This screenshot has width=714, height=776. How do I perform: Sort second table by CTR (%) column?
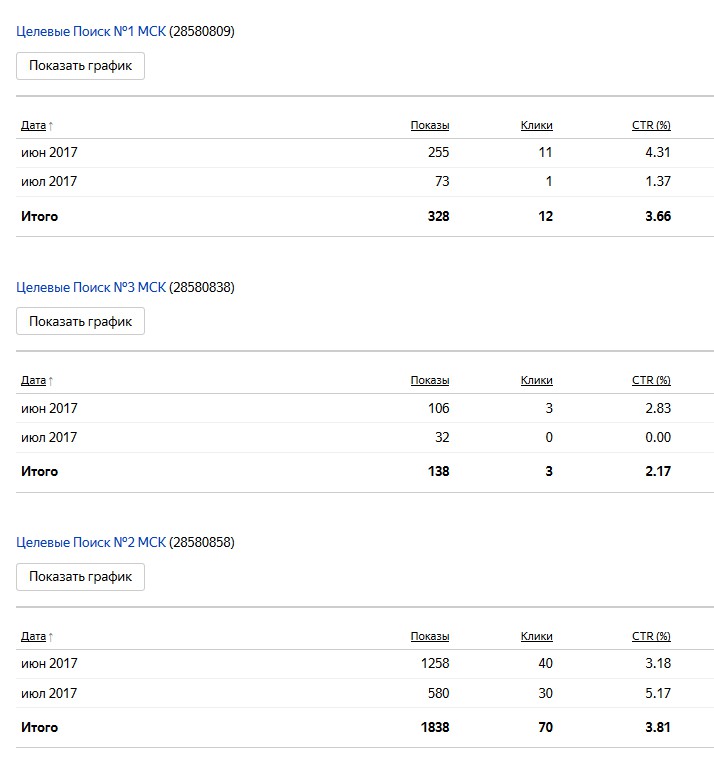point(651,380)
